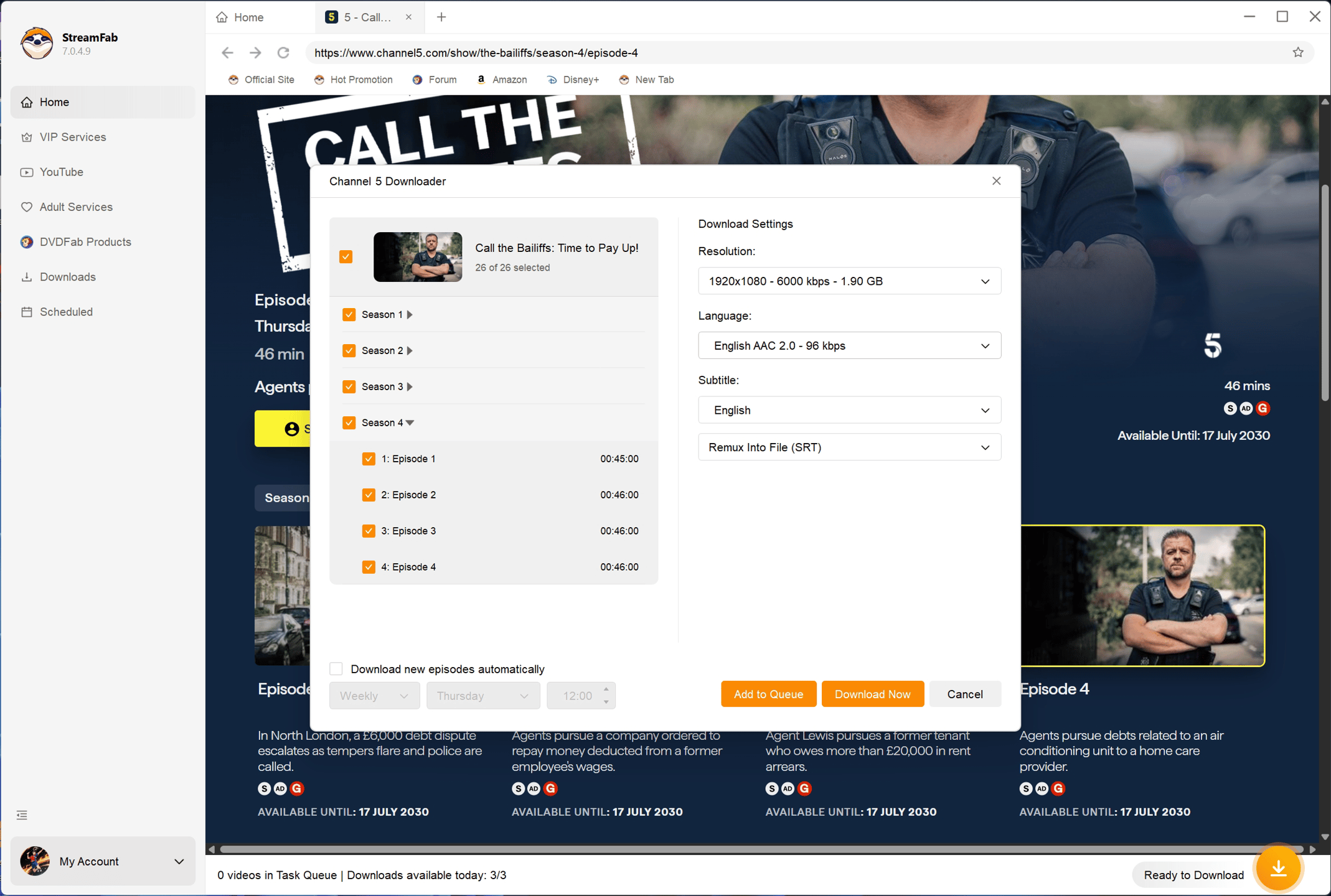The width and height of the screenshot is (1331, 896).
Task: Uncheck the Season 3 checkbox
Action: (349, 387)
